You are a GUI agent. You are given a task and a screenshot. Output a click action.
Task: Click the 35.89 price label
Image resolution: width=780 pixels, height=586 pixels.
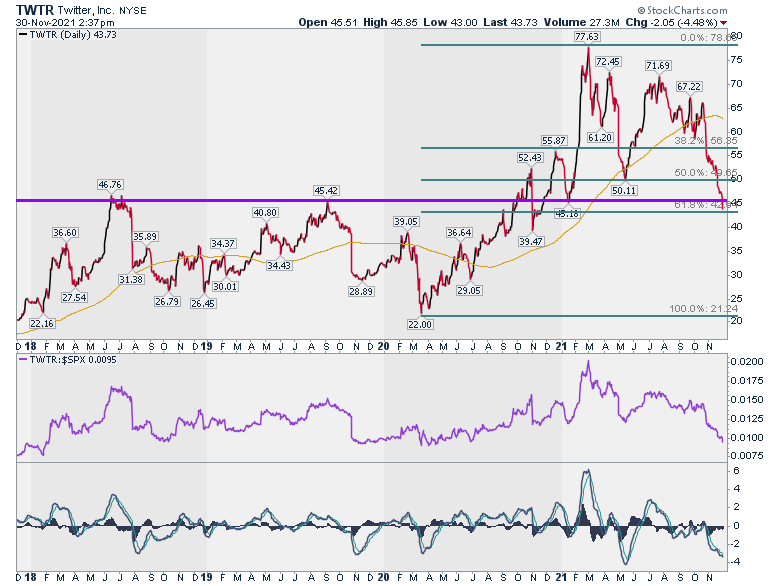[145, 237]
